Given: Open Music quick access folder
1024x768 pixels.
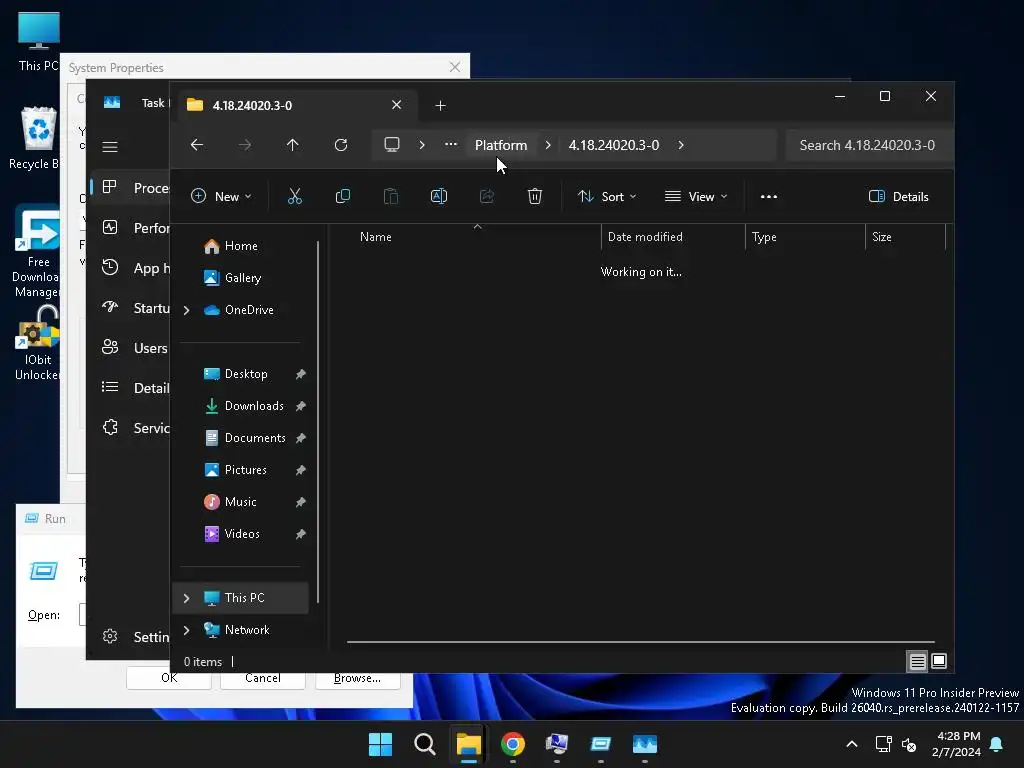Looking at the screenshot, I should 241,502.
